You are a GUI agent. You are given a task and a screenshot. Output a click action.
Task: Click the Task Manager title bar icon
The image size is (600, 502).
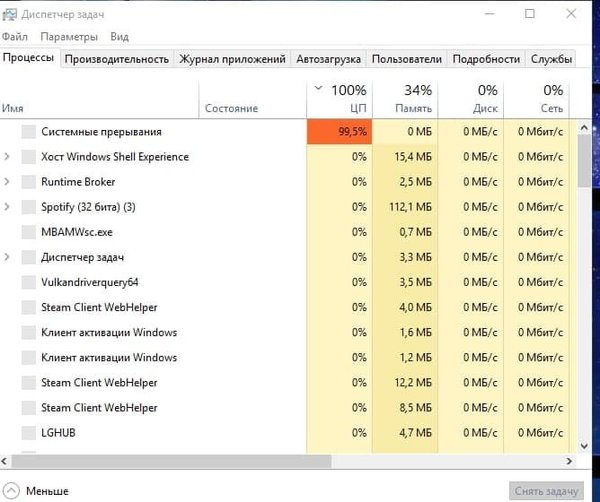[10, 13]
